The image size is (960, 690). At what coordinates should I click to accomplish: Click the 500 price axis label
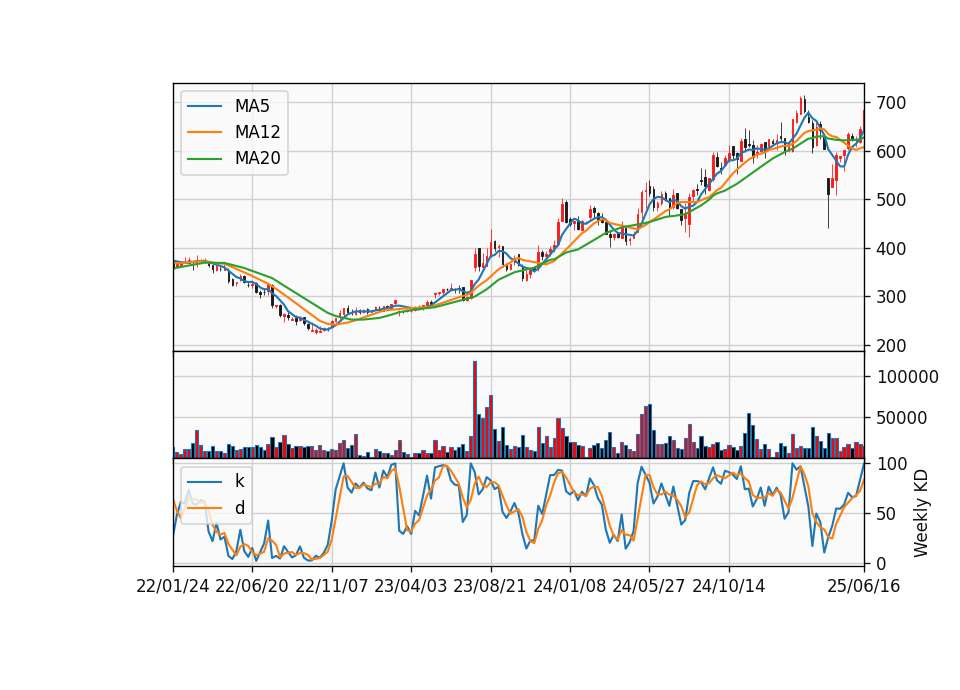[891, 200]
